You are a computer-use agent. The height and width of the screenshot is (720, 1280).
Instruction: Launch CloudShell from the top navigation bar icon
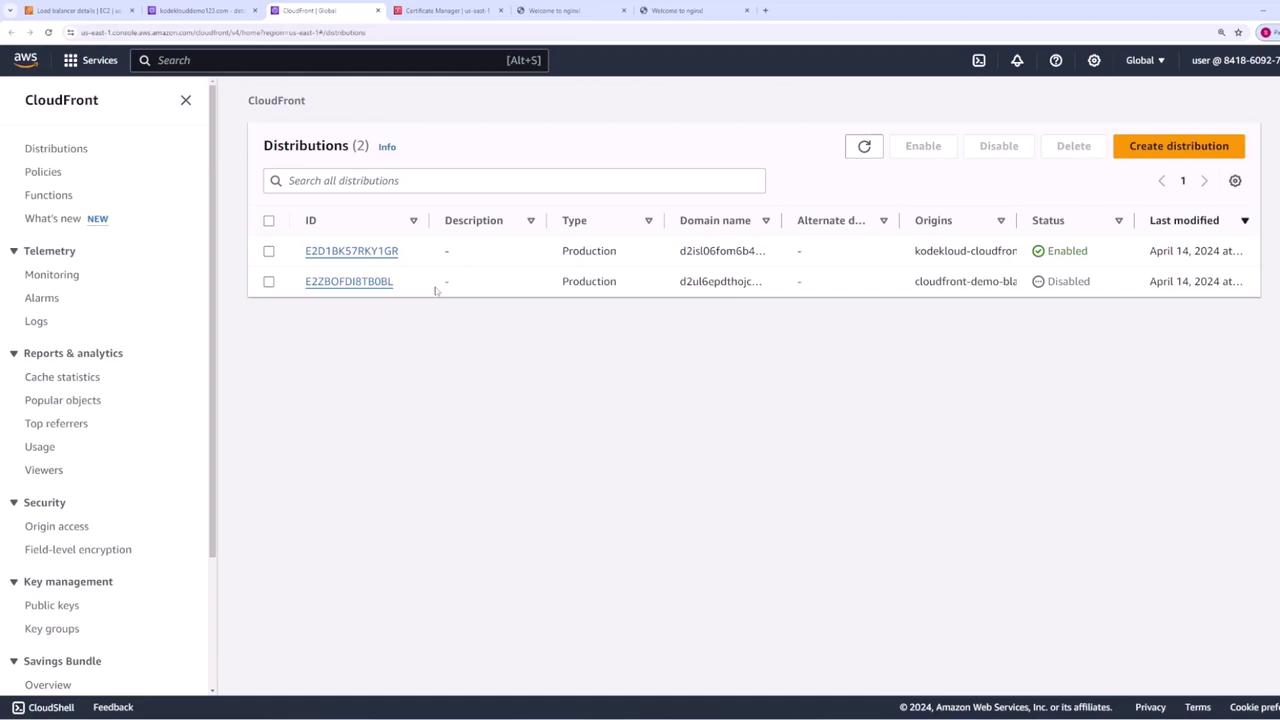point(979,60)
